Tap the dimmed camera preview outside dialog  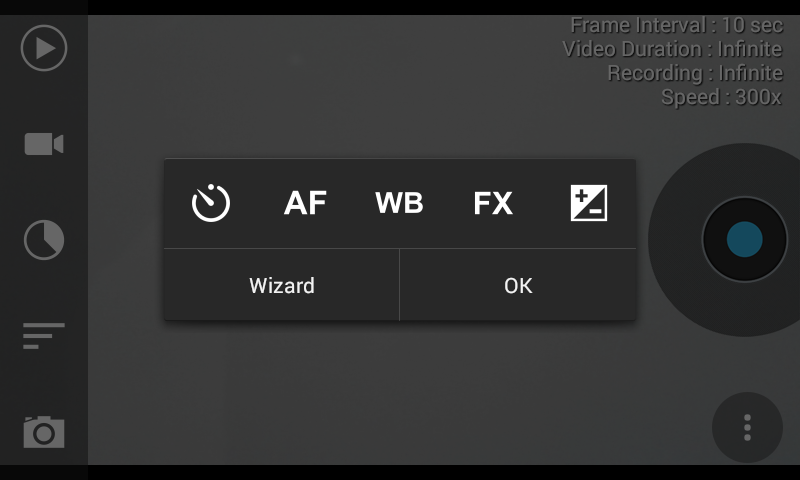pyautogui.click(x=400, y=400)
